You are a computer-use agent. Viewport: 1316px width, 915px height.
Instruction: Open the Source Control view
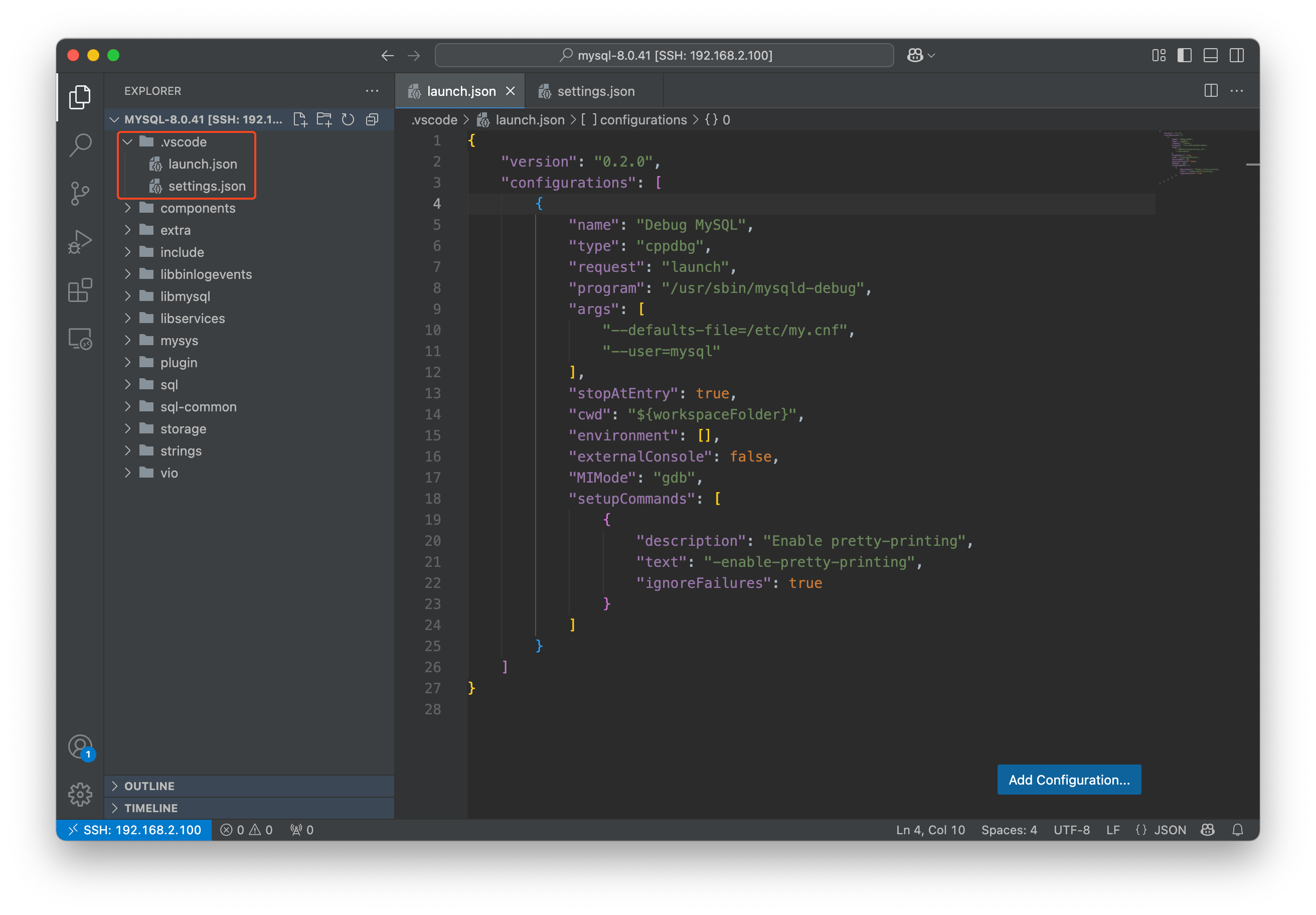(80, 193)
